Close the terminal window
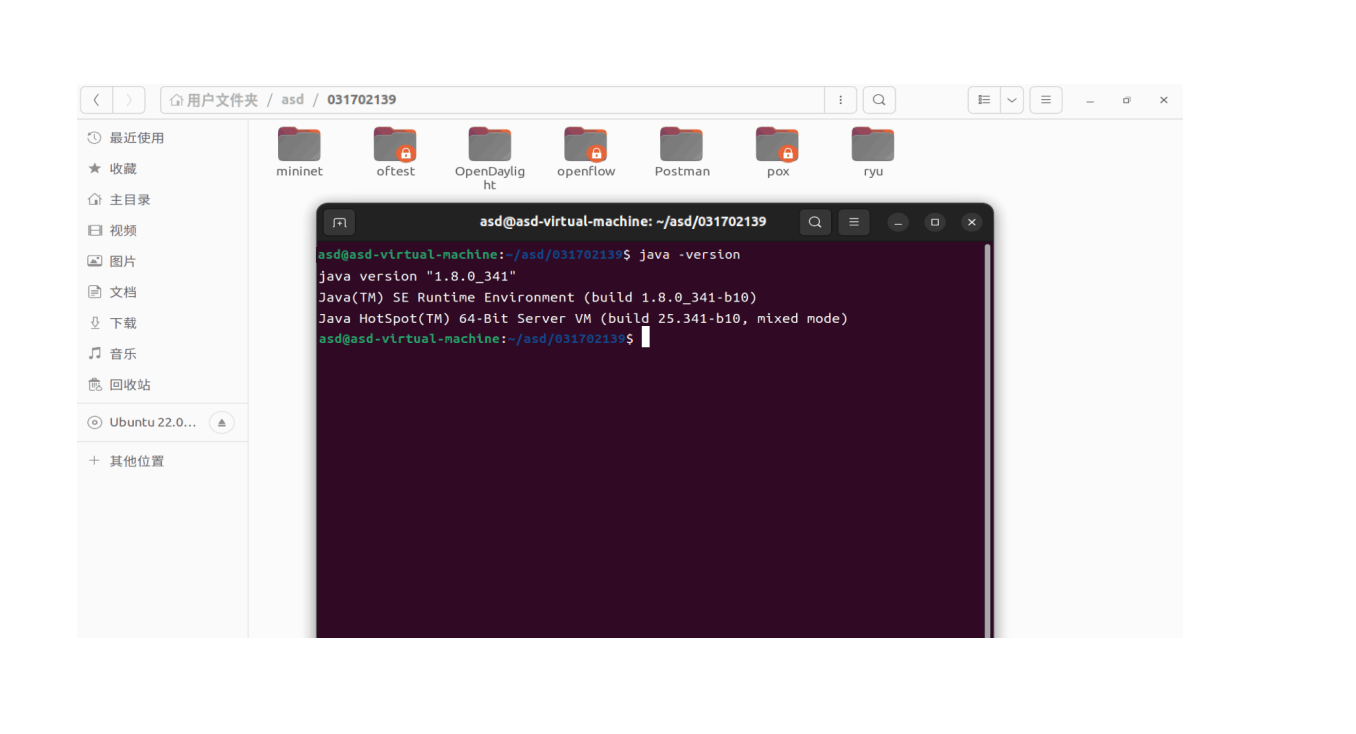Screen dimensions: 1356x734 coord(971,222)
